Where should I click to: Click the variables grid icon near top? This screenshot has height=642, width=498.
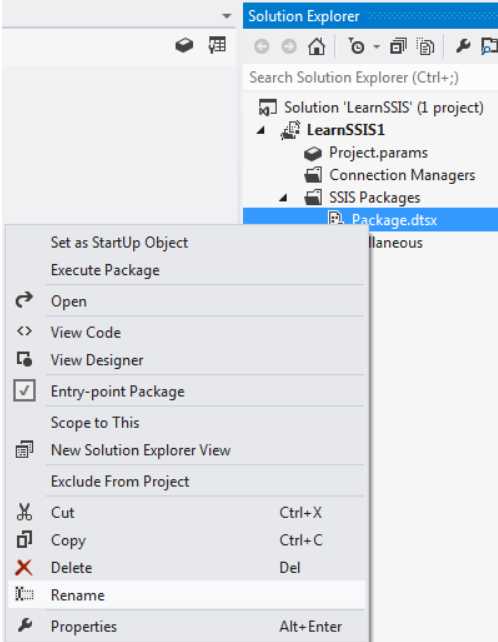coord(217,45)
